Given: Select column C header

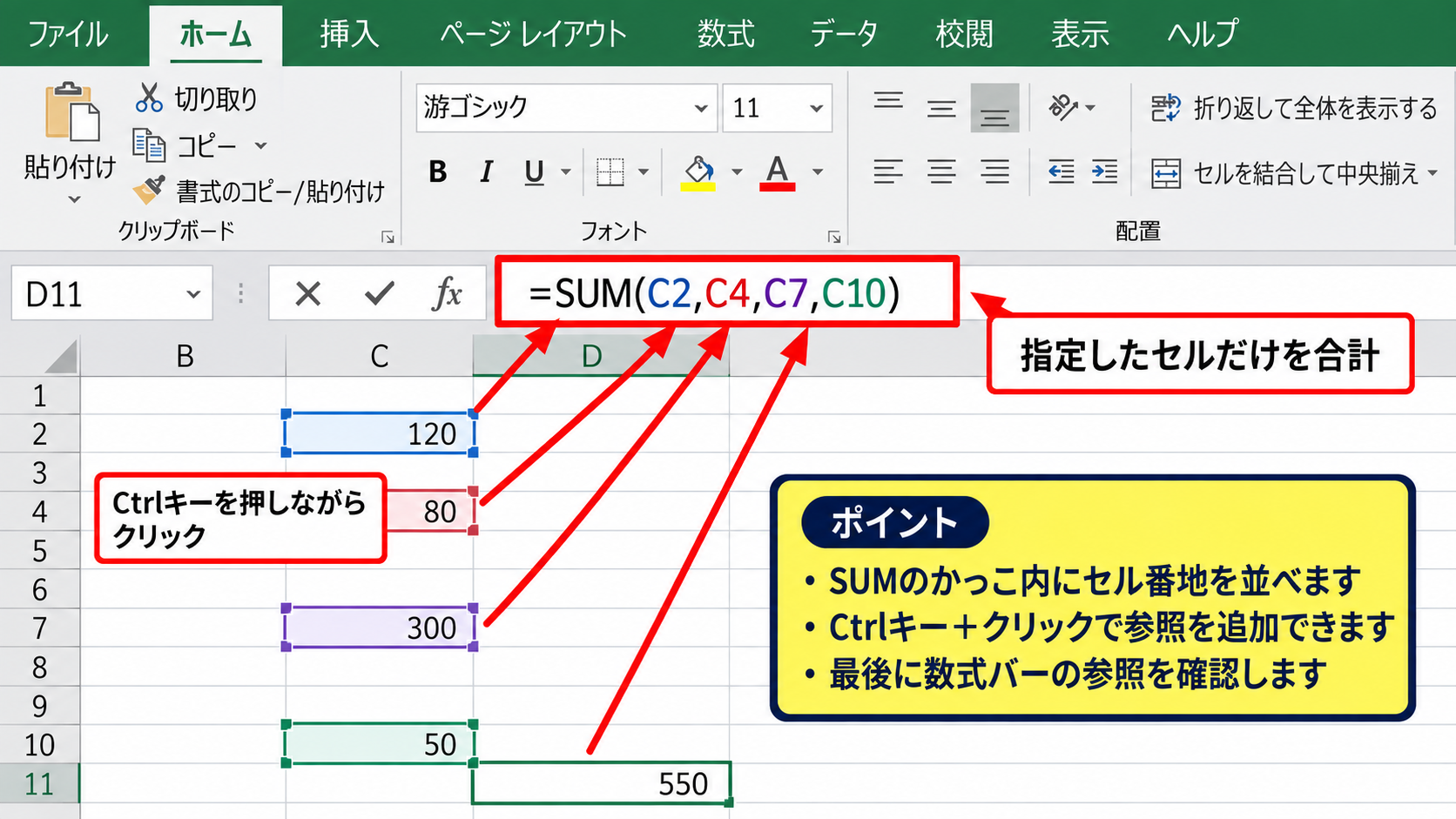Looking at the screenshot, I should click(380, 356).
